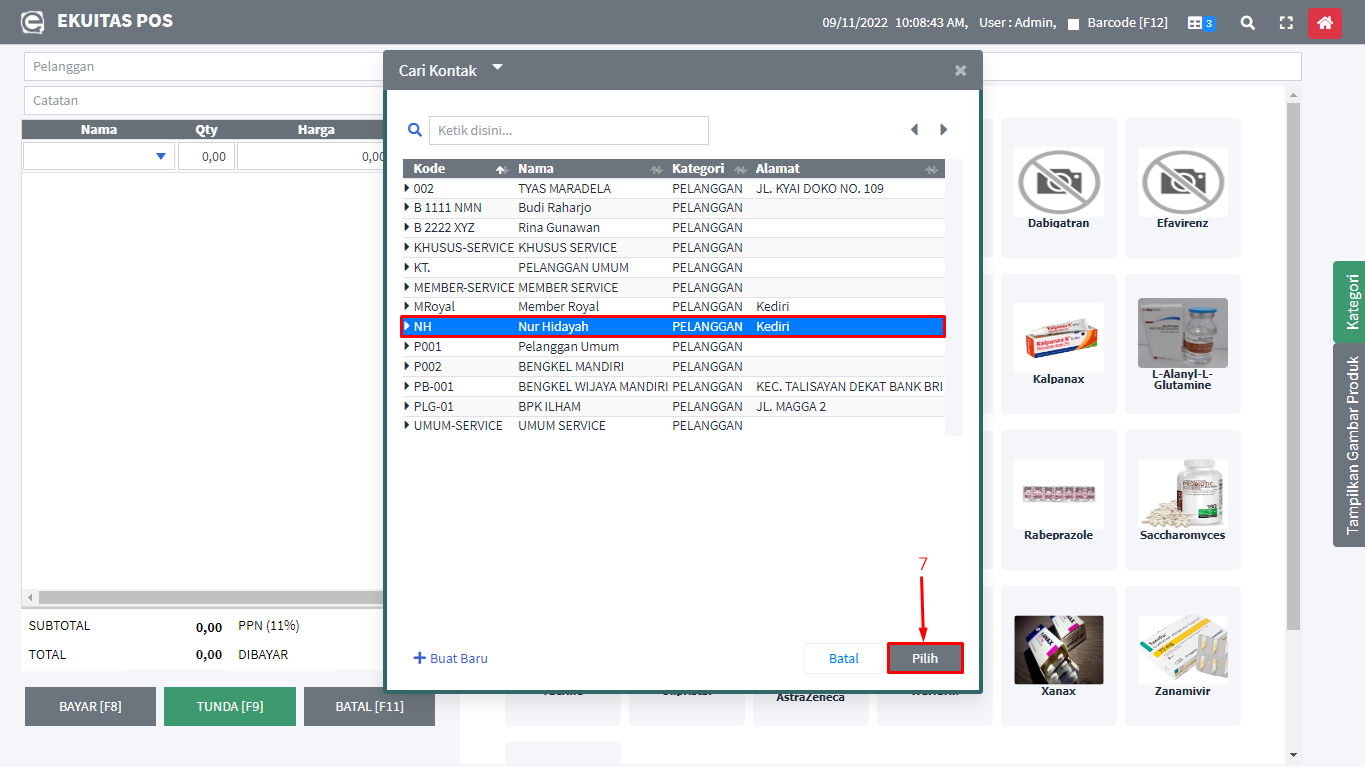Click the Ekuitas POS logo icon
1365x767 pixels.
[33, 22]
